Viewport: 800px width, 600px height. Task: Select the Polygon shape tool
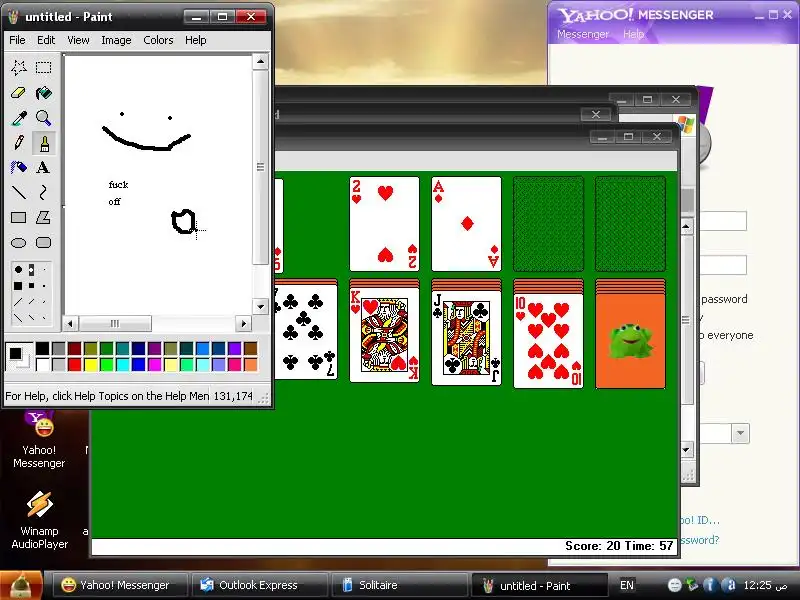click(43, 218)
